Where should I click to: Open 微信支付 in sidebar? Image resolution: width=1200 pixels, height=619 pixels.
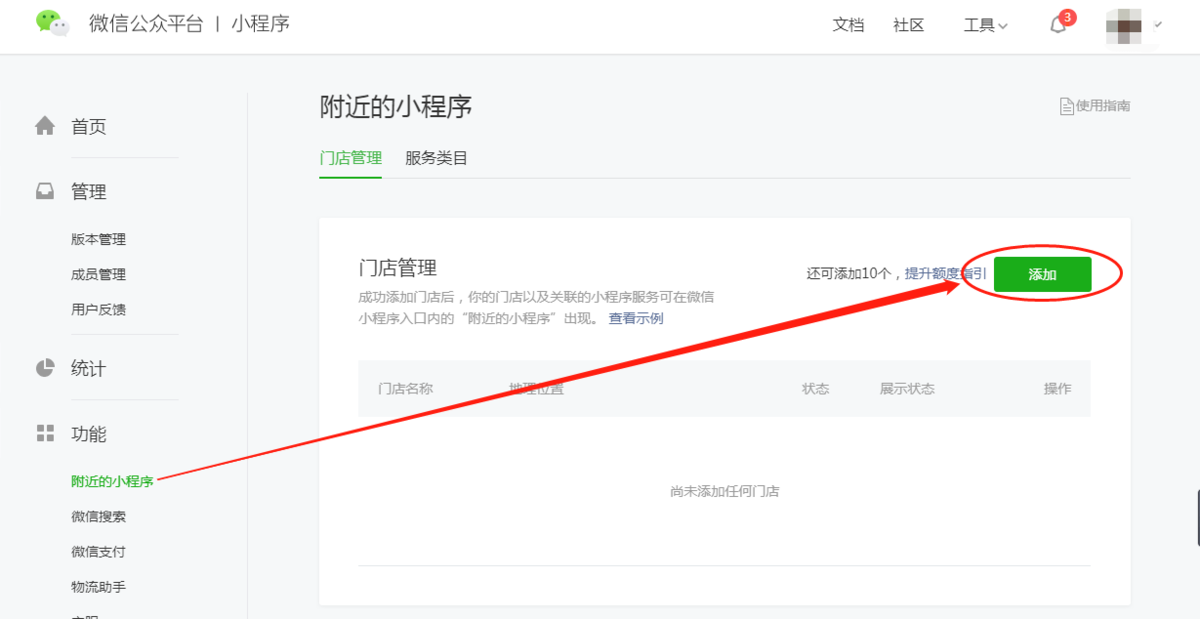point(98,551)
